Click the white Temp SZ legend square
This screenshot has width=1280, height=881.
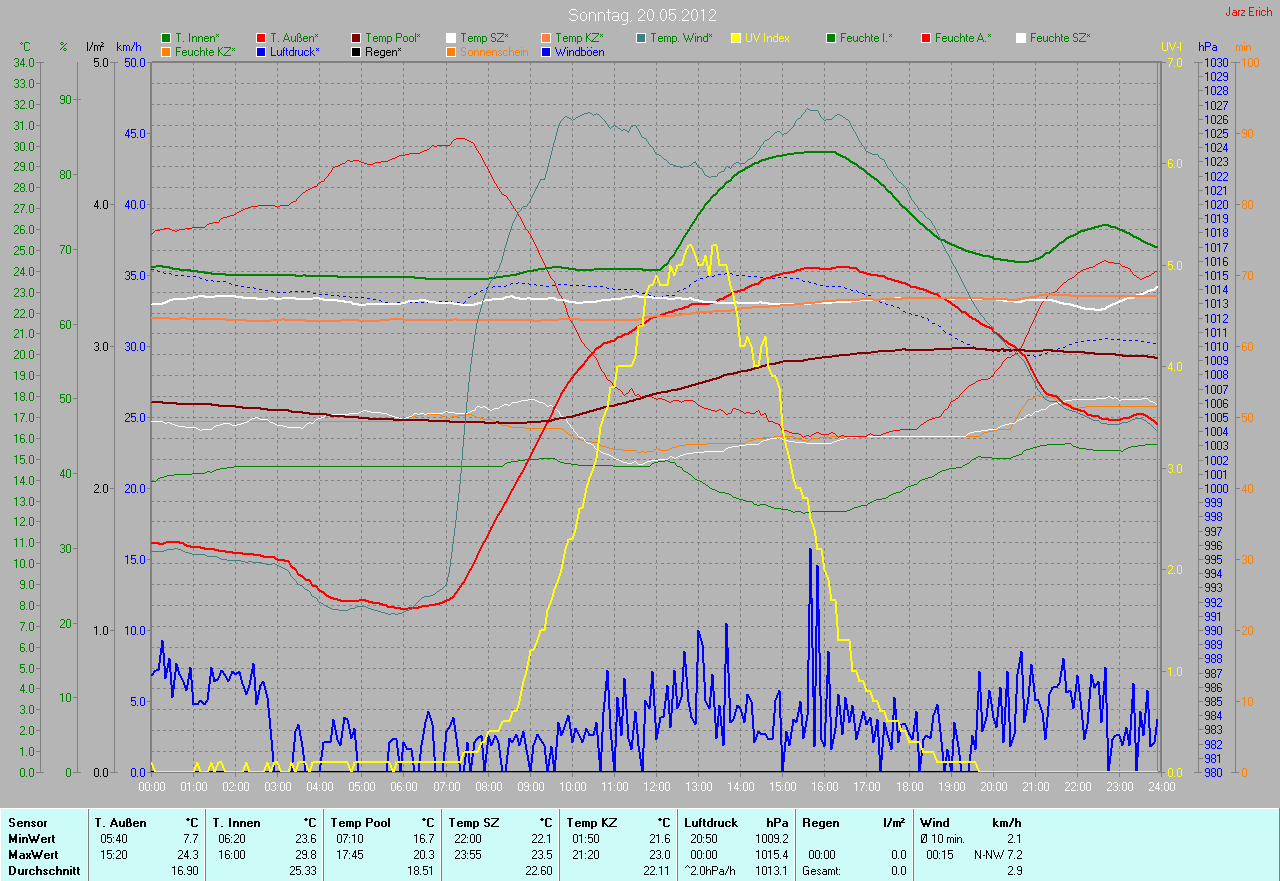(x=451, y=38)
